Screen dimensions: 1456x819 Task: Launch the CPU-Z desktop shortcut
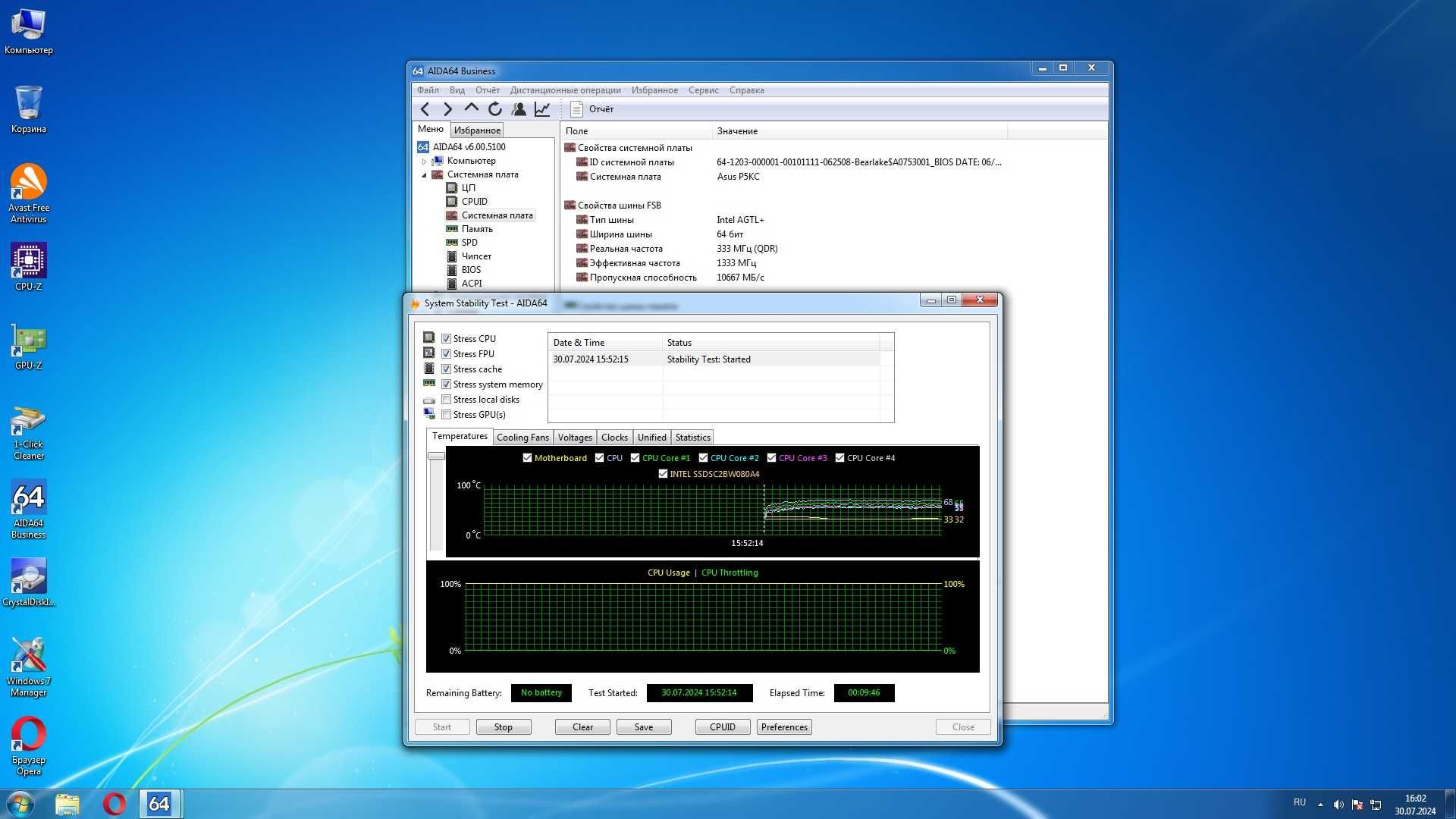29,267
